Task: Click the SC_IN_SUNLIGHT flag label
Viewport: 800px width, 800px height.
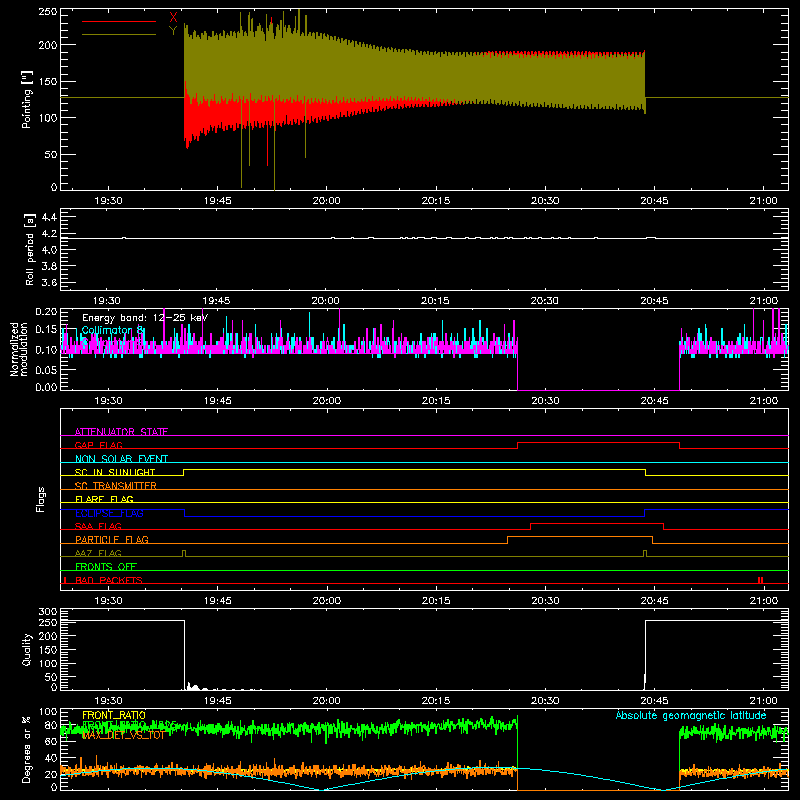Action: pyautogui.click(x=115, y=472)
